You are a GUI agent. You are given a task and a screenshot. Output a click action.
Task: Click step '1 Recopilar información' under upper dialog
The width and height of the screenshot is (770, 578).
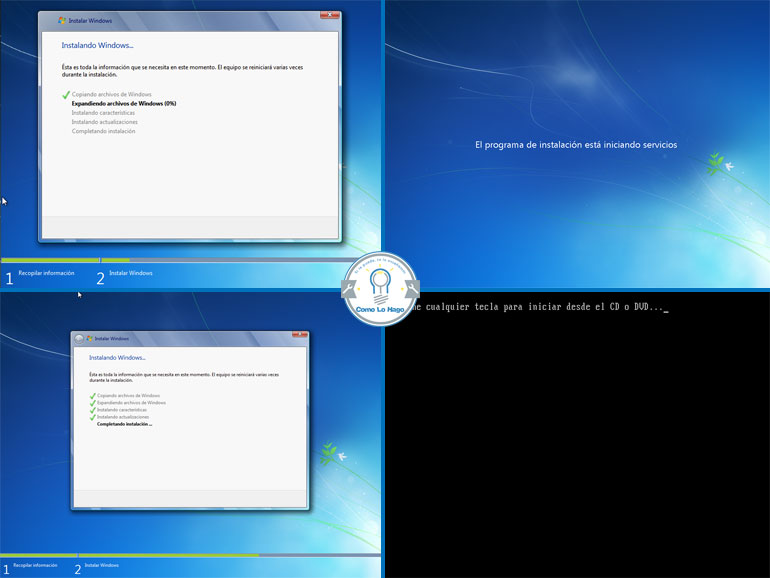[x=40, y=277]
